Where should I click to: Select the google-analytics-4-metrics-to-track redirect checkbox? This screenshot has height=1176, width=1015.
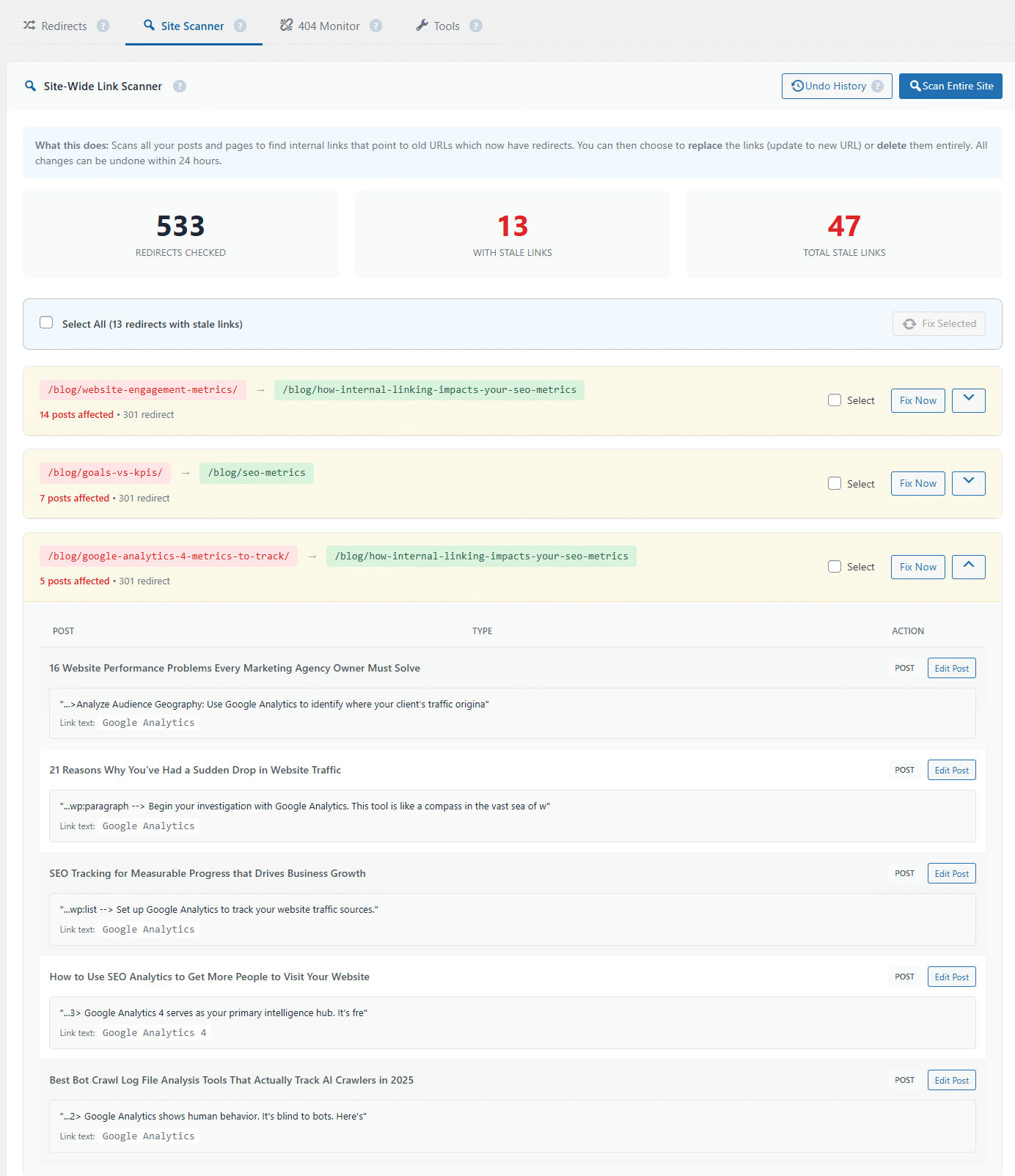835,566
